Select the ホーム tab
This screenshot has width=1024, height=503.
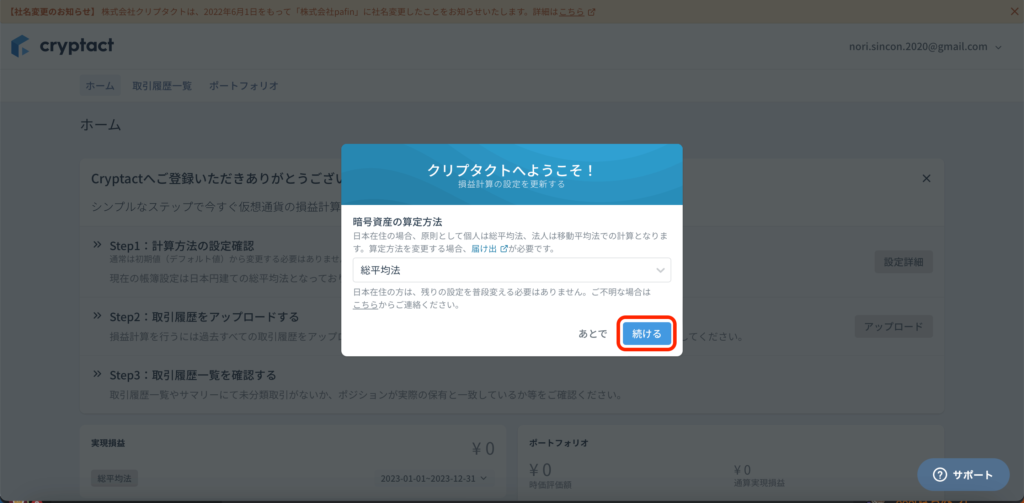(100, 86)
